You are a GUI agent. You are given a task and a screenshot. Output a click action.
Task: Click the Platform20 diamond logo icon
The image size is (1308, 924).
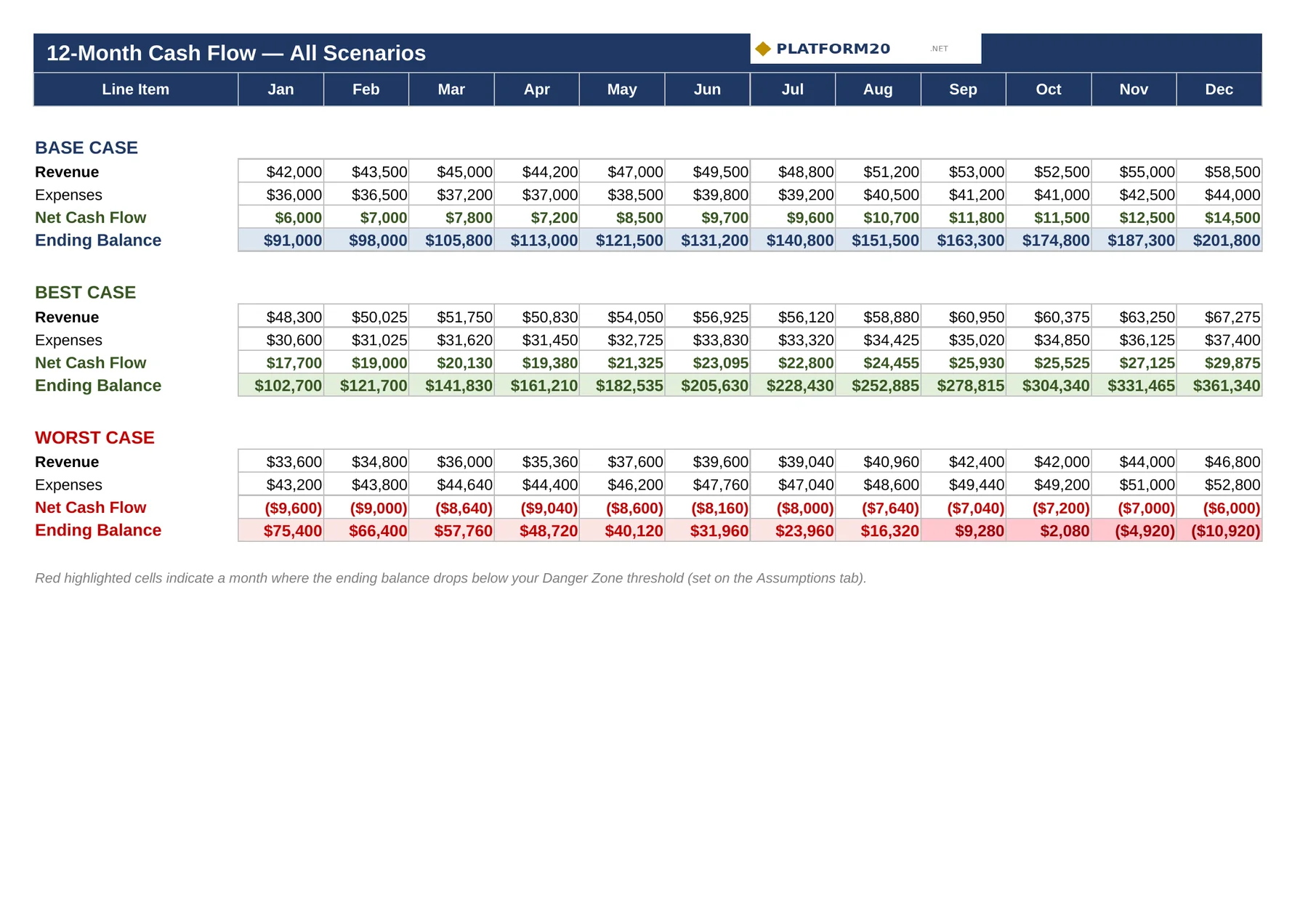coord(762,49)
